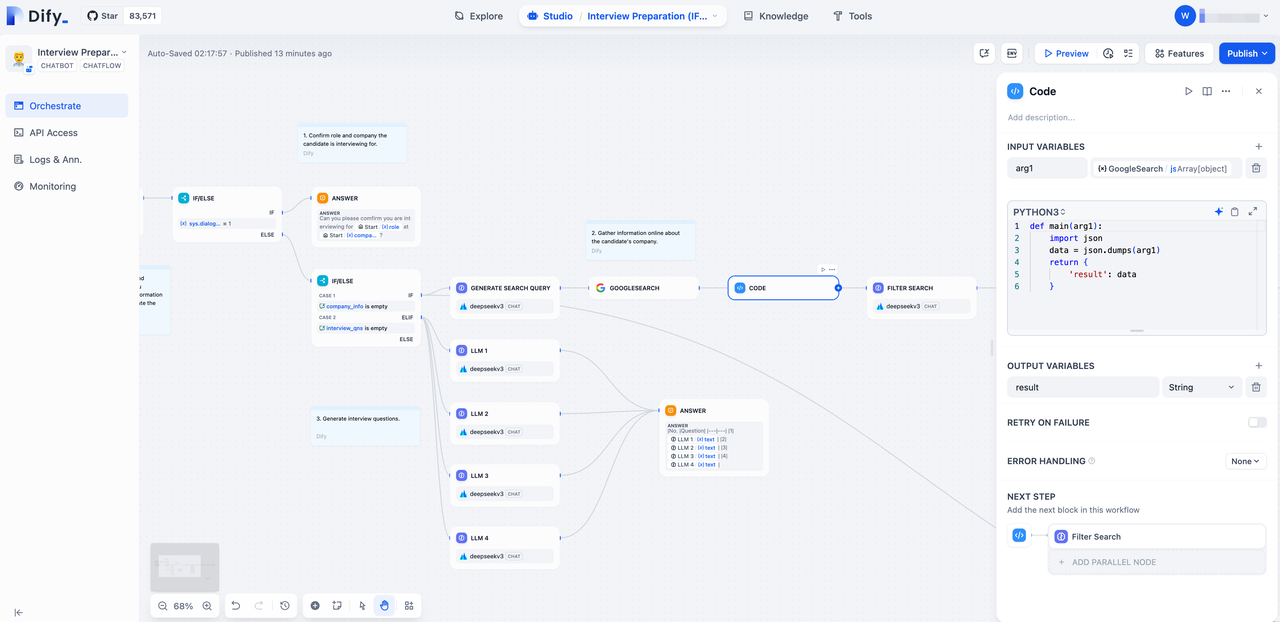Open the version history clock icon

point(285,606)
